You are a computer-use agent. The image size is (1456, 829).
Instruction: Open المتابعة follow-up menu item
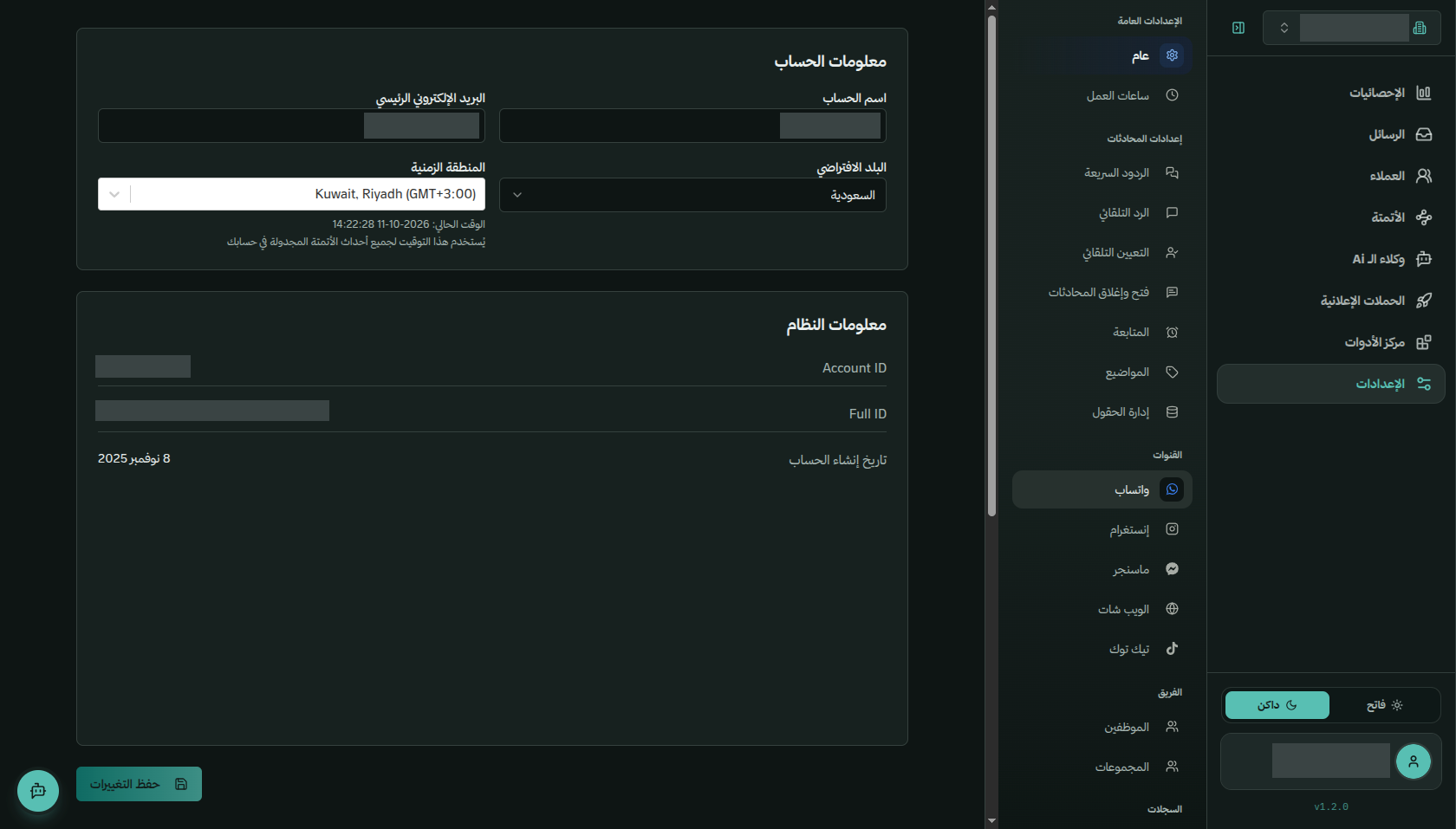pyautogui.click(x=1102, y=333)
